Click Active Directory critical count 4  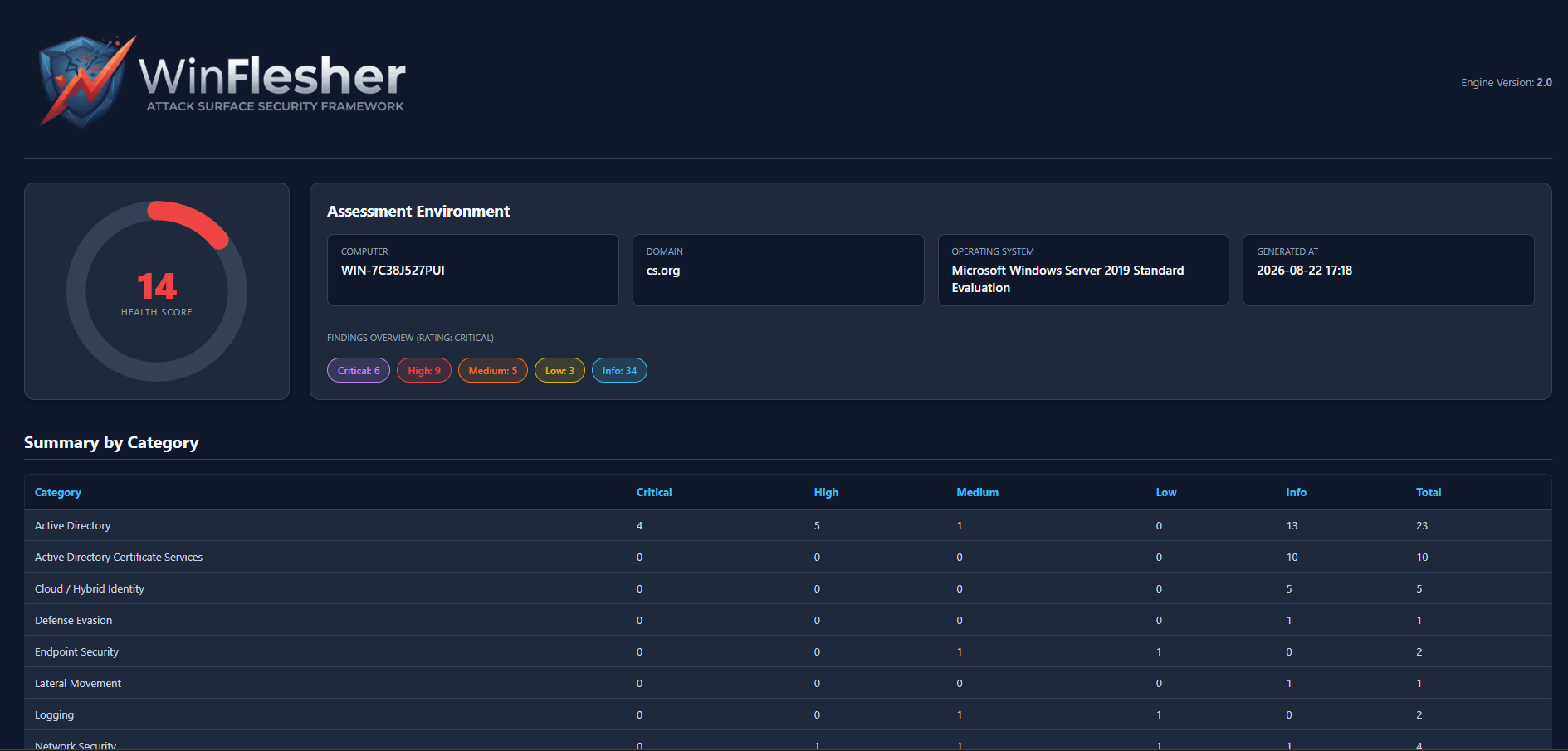point(639,525)
